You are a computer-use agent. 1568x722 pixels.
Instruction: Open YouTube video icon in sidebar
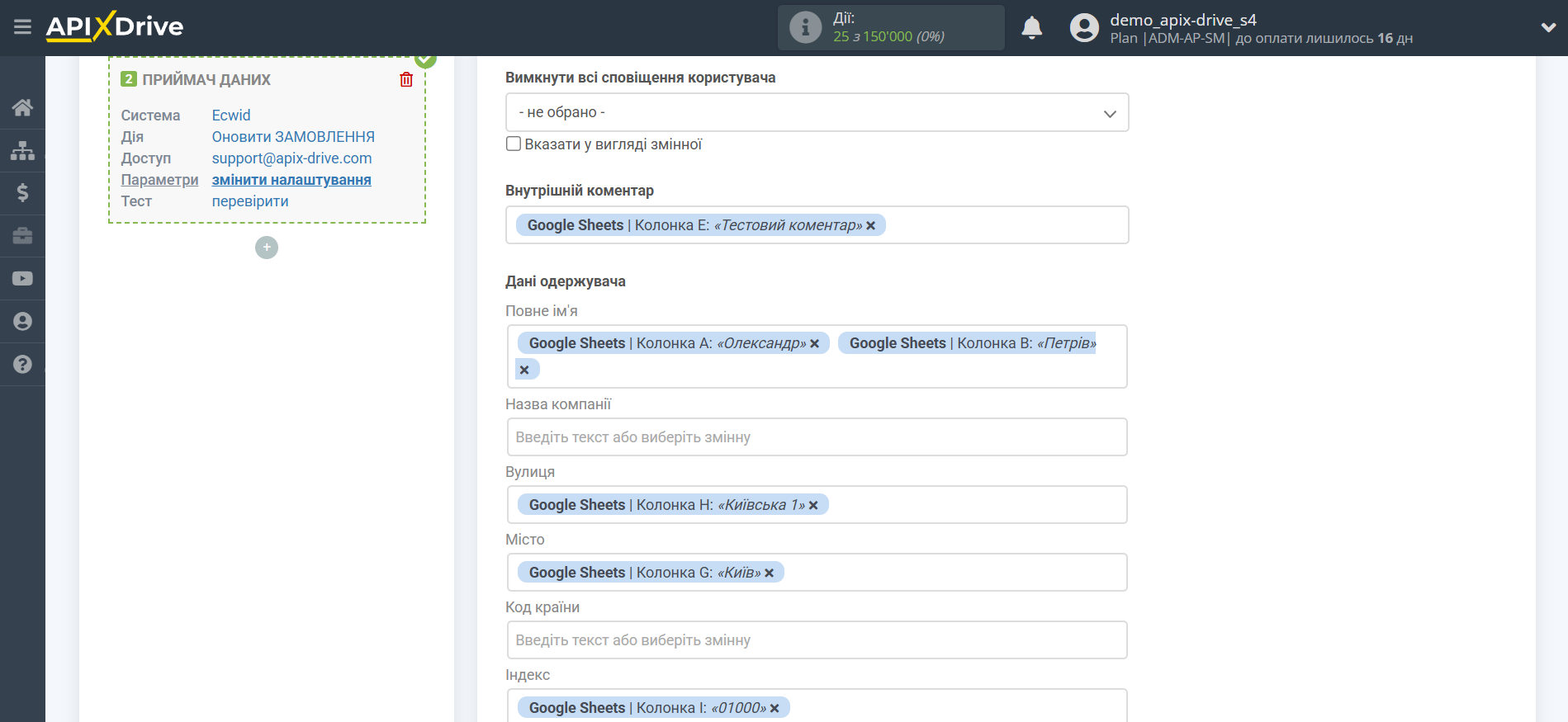coord(22,279)
